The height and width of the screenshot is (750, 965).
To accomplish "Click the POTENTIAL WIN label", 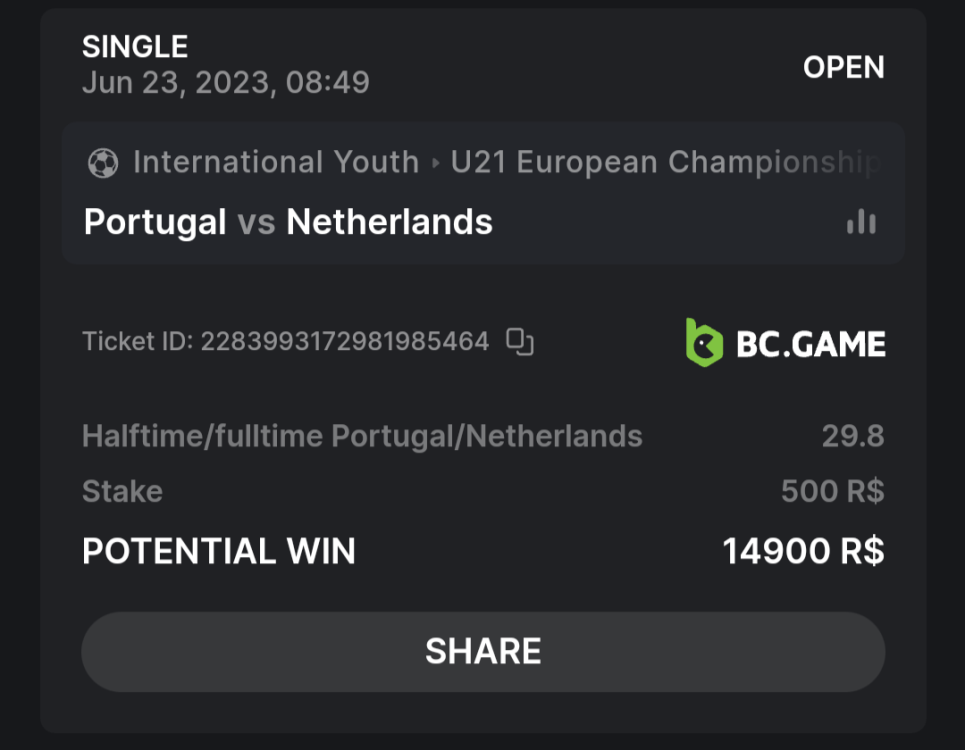I will (x=218, y=551).
